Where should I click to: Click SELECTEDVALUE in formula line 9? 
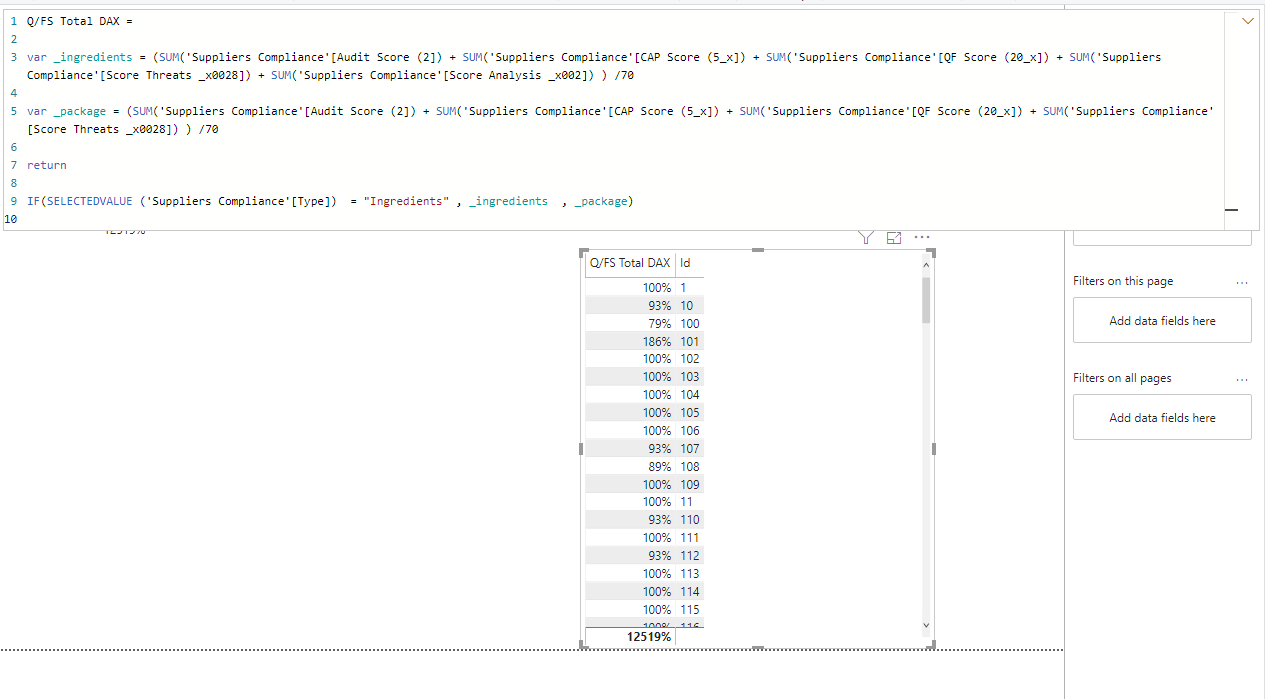tap(89, 201)
